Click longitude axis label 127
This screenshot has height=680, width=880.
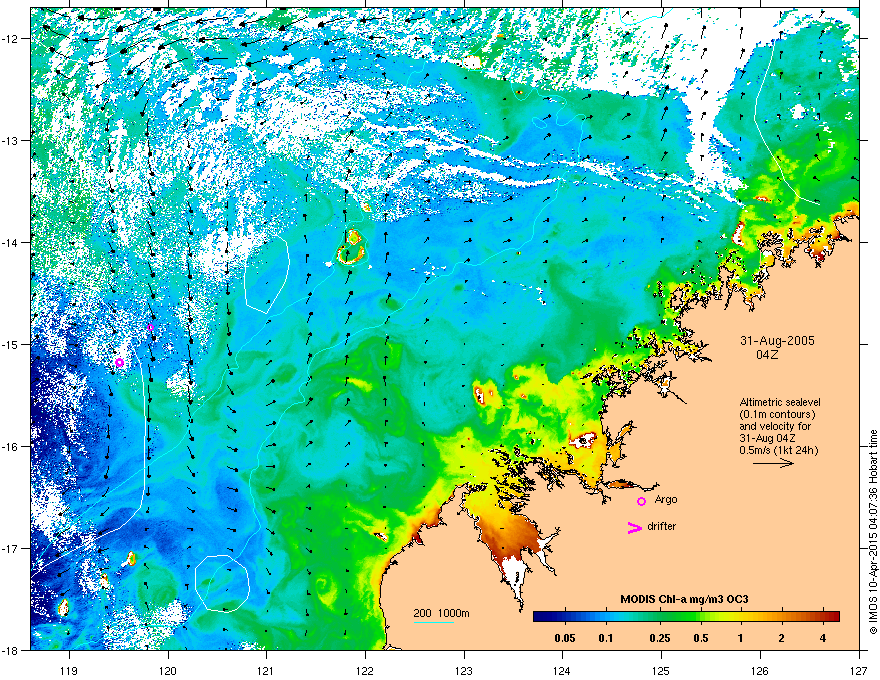pos(859,670)
